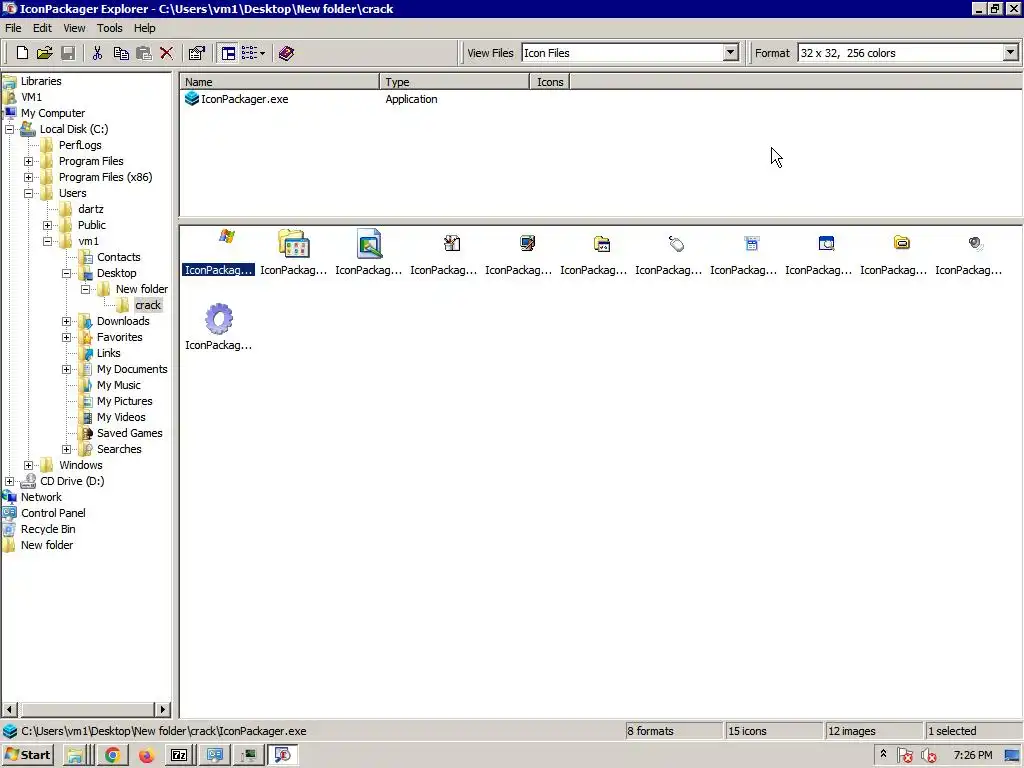
Task: Expand the Windows folder node
Action: pyautogui.click(x=29, y=465)
